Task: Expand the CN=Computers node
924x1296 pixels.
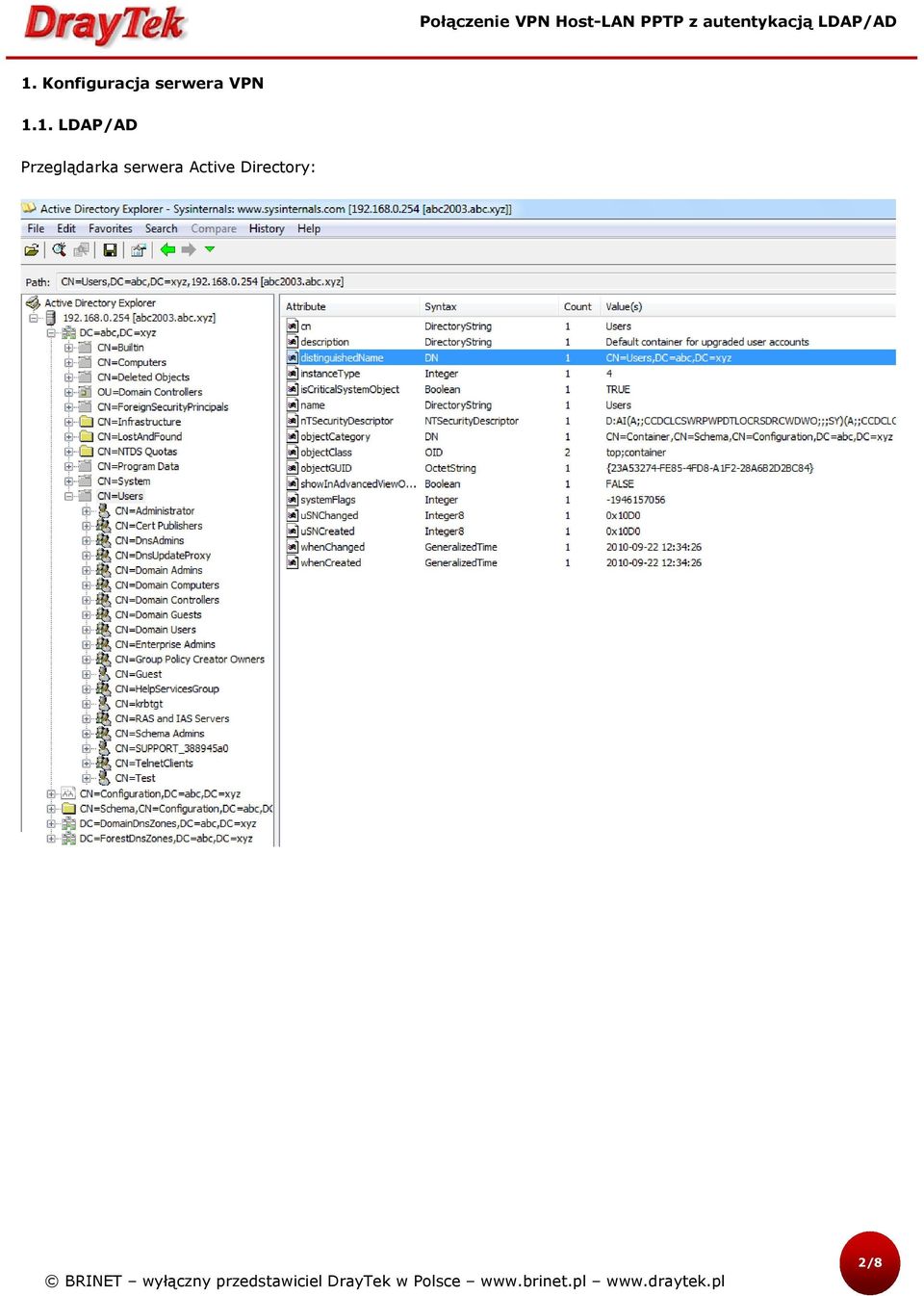Action: pyautogui.click(x=68, y=363)
